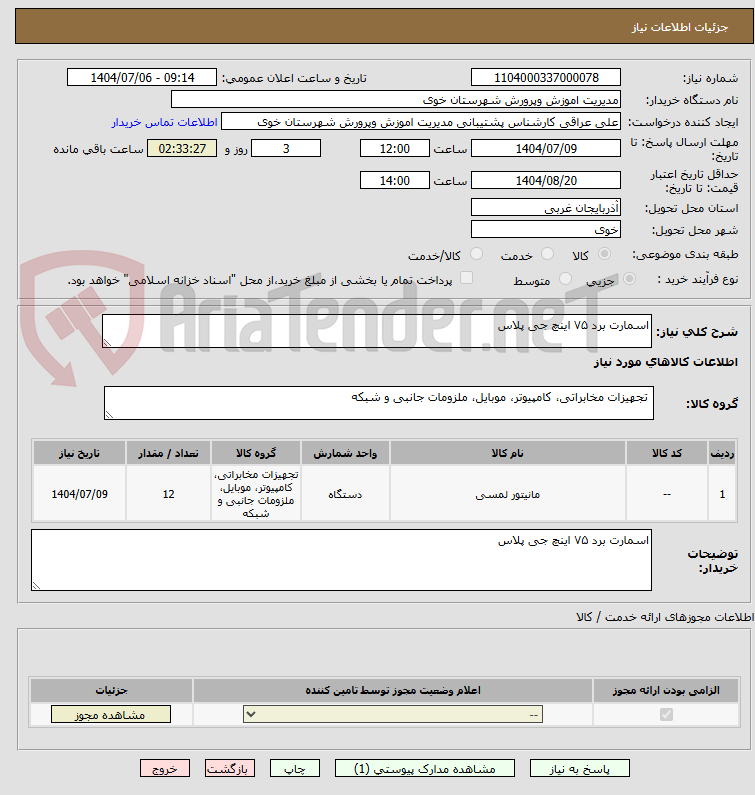The width and height of the screenshot is (755, 795).
Task: Click the 'کد کالا' column header
Action: pyautogui.click(x=667, y=453)
